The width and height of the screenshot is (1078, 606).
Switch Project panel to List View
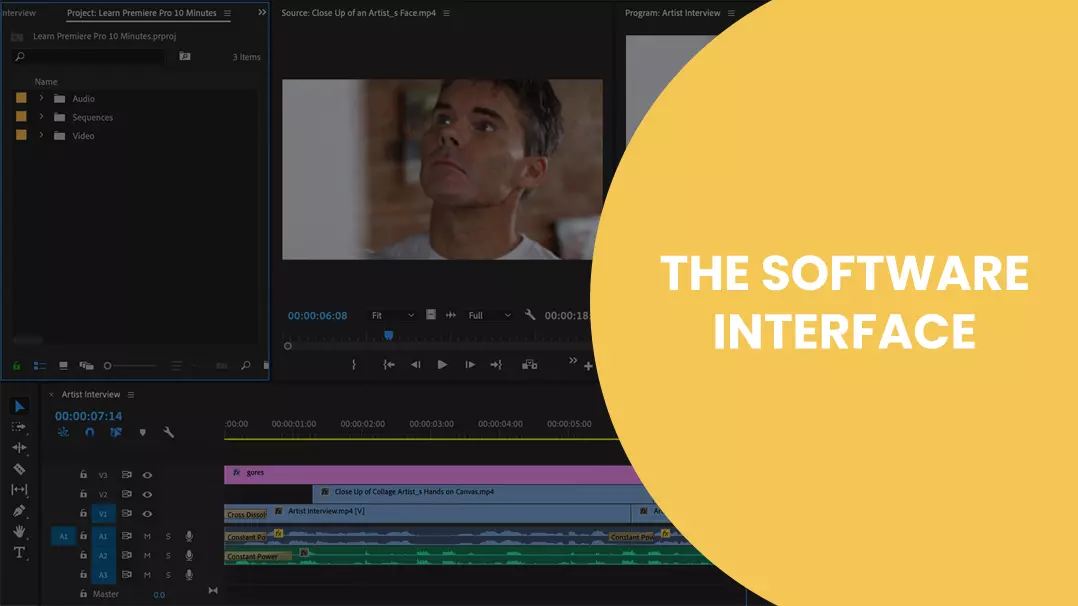click(x=40, y=366)
